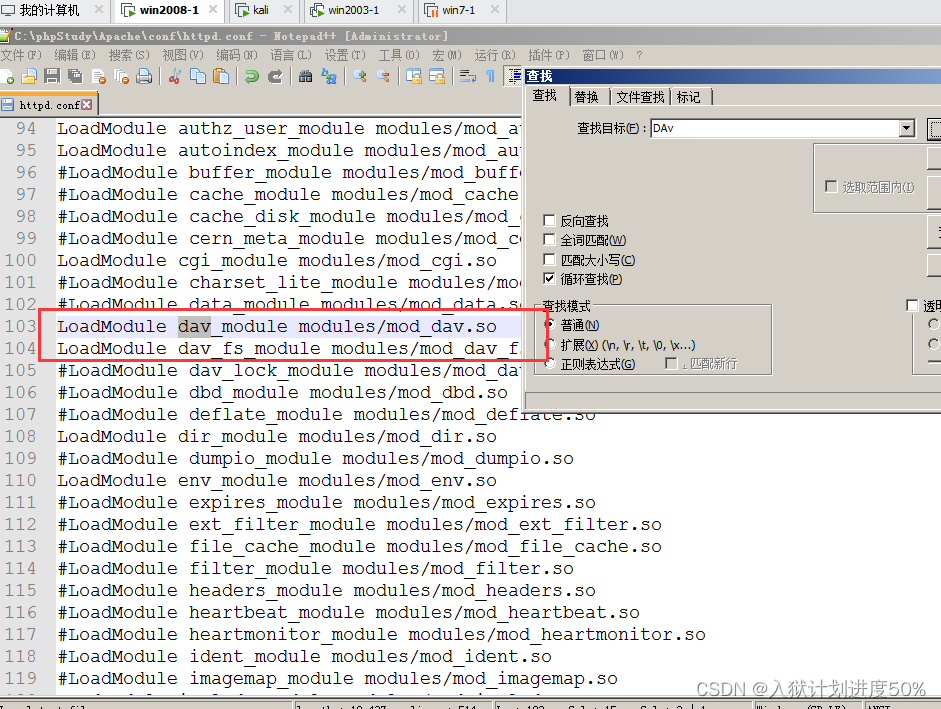Screen dimensions: 941x709
Task: Click the Save floppy disk icon
Action: (52, 76)
